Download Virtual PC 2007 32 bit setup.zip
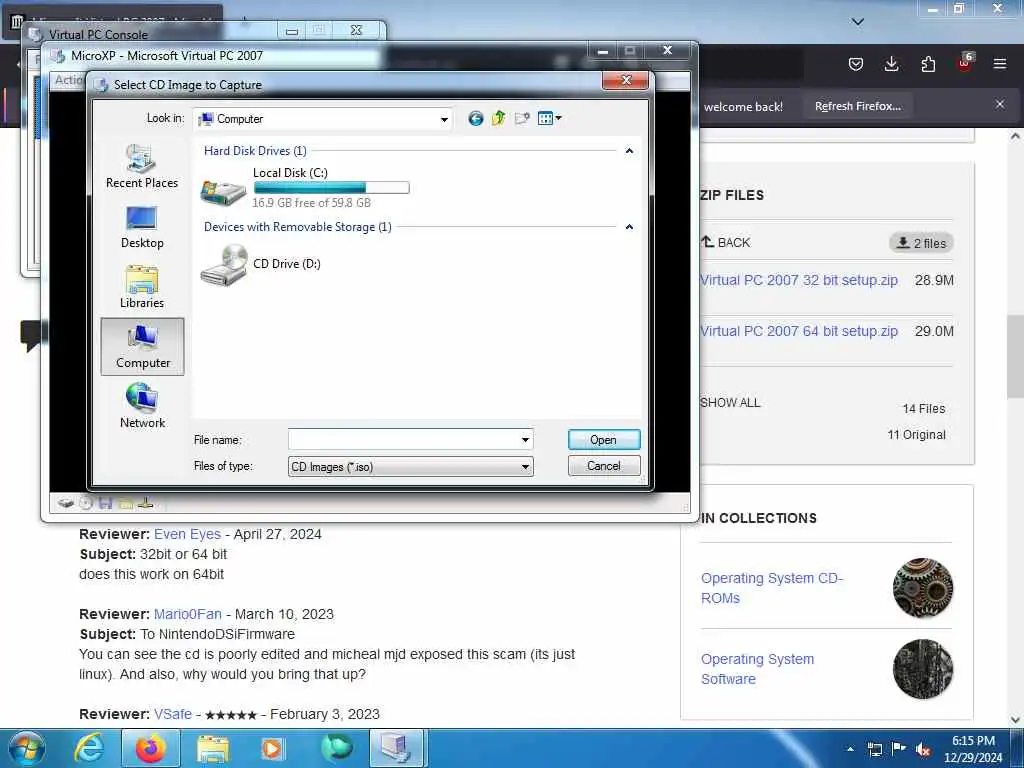This screenshot has width=1024, height=768. (799, 280)
